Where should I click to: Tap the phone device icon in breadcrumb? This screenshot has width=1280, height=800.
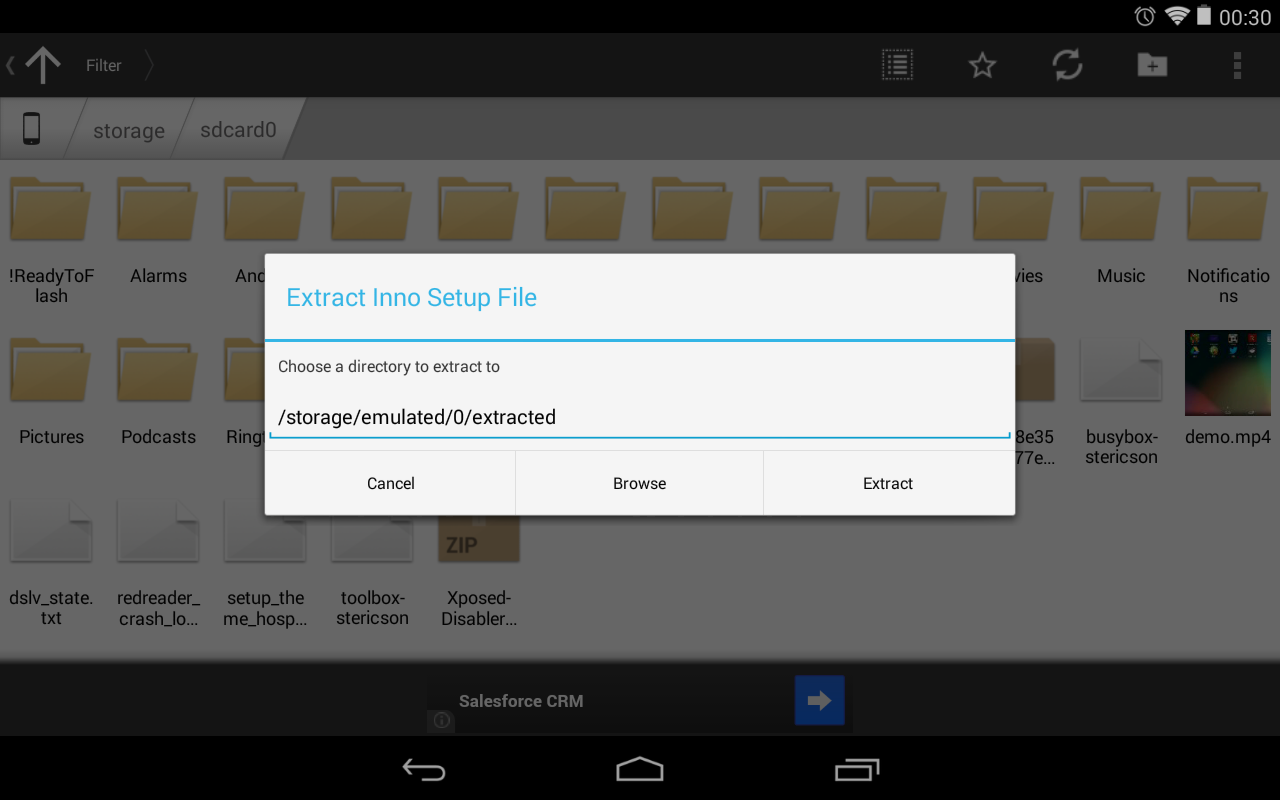(x=31, y=129)
